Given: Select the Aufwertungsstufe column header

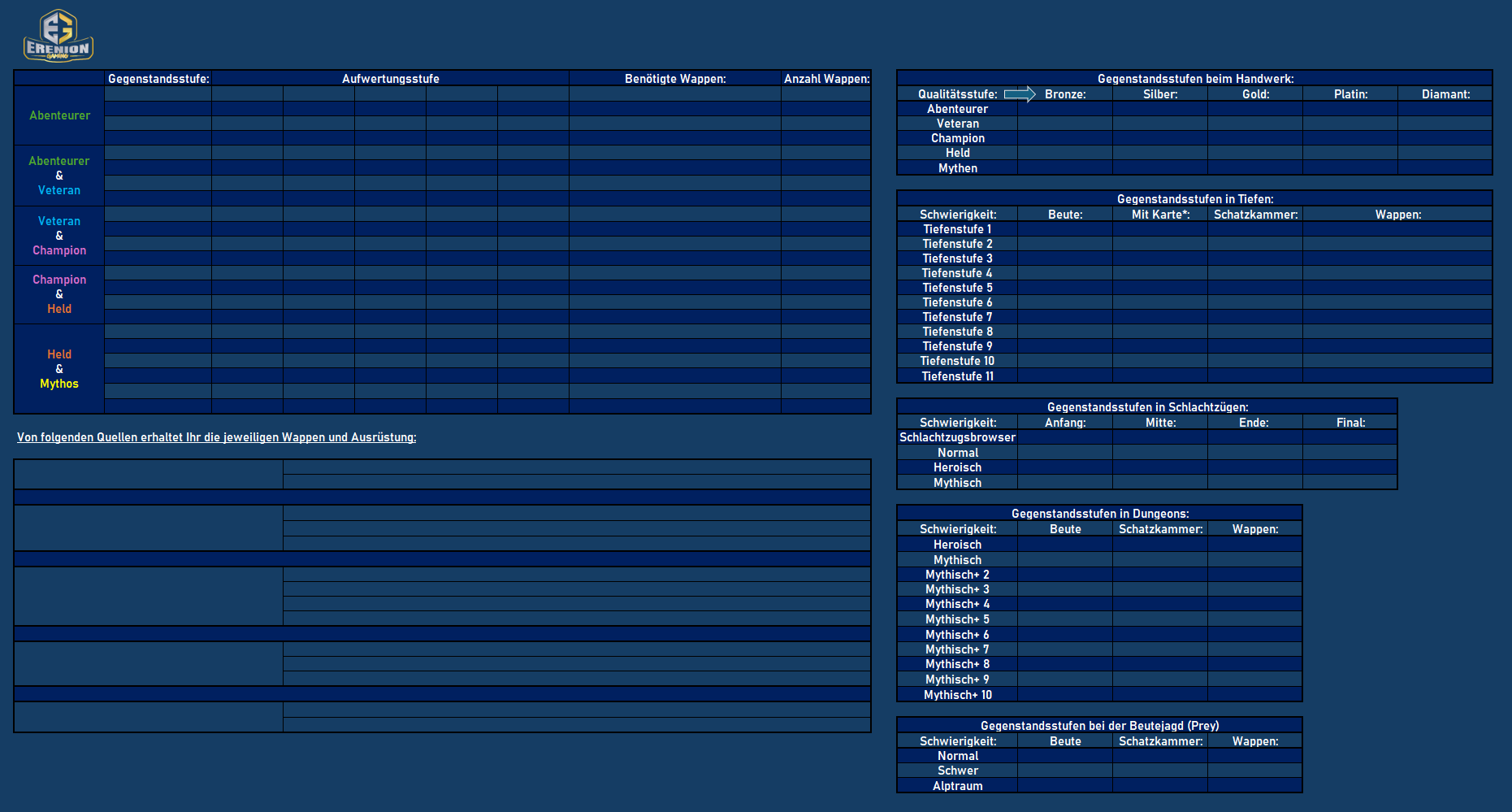Looking at the screenshot, I should click(390, 79).
